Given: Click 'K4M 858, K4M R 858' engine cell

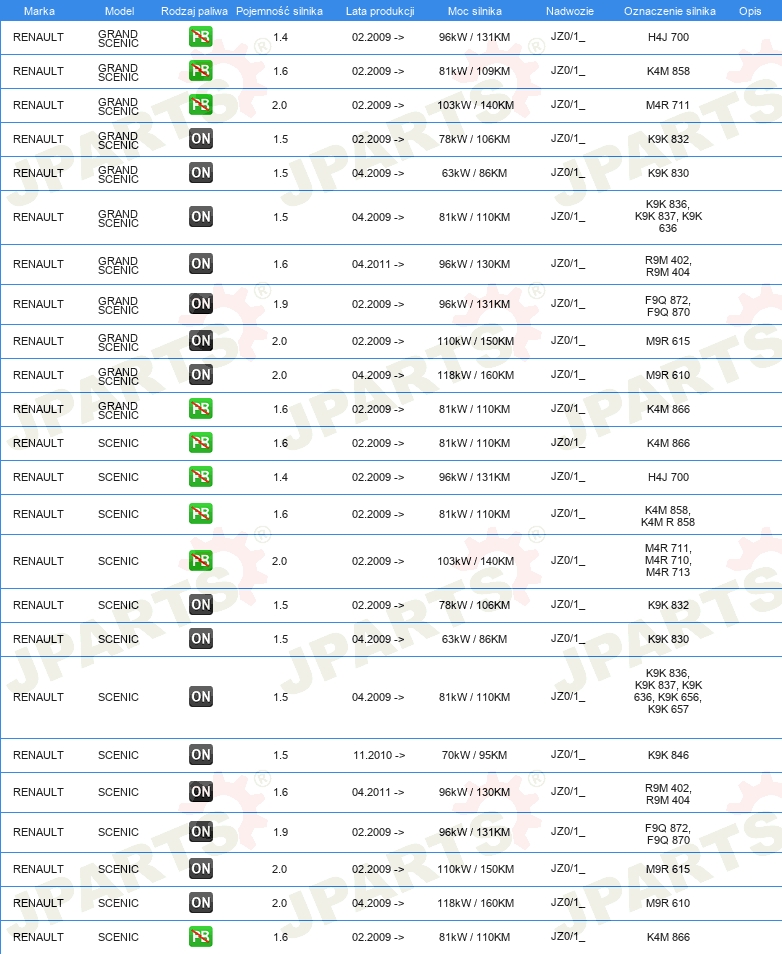Looking at the screenshot, I should click(668, 516).
